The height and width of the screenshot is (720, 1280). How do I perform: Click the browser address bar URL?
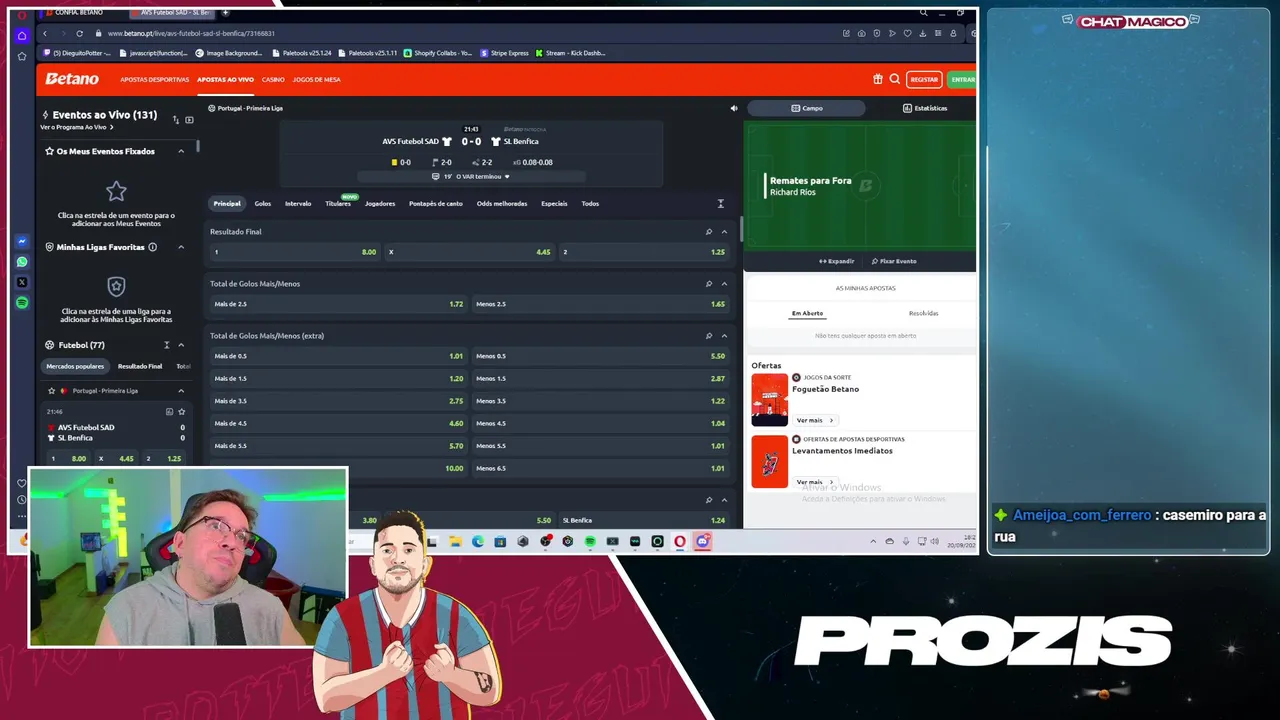pyautogui.click(x=191, y=34)
